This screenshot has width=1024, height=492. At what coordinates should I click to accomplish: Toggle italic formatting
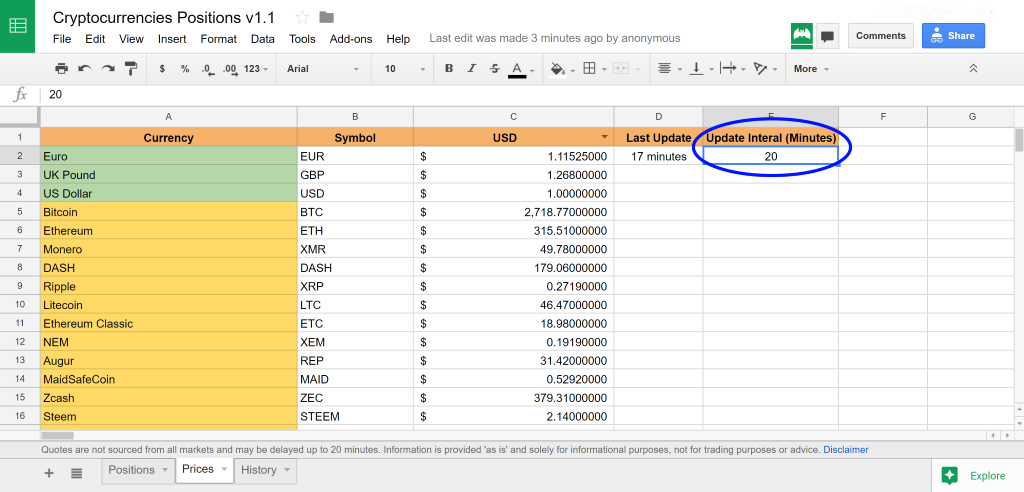[x=472, y=69]
